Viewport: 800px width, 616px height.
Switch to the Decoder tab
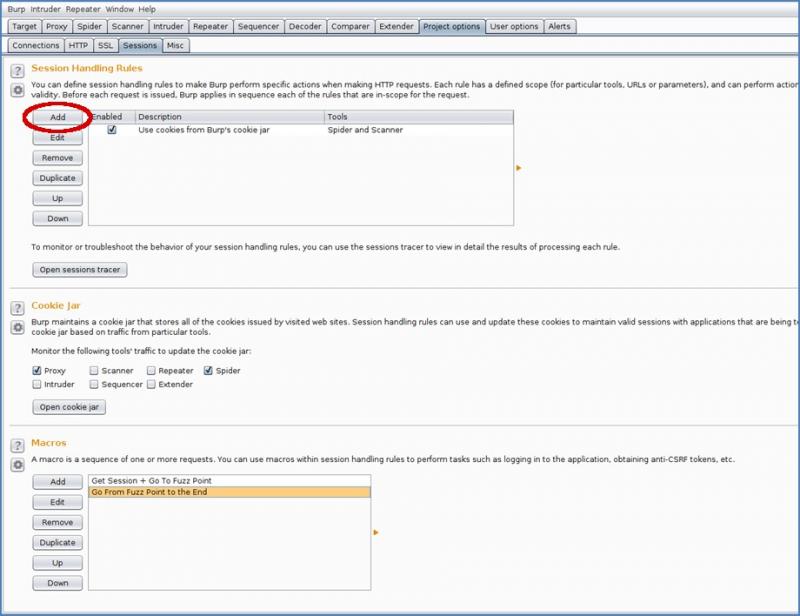tap(305, 27)
